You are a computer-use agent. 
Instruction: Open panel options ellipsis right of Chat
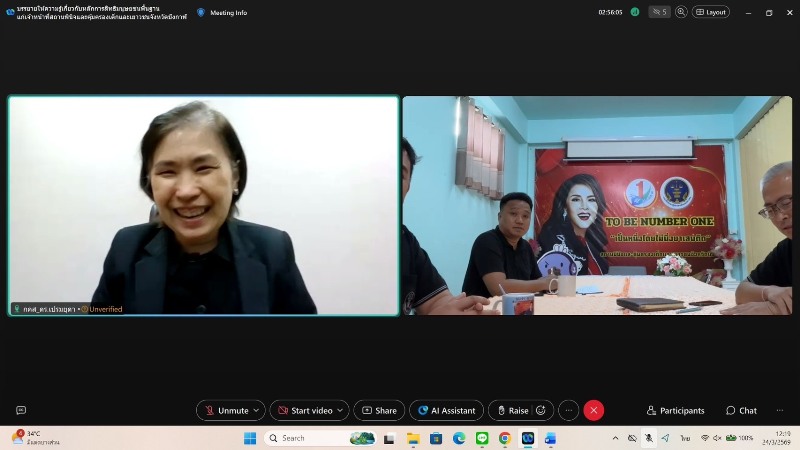pos(780,410)
